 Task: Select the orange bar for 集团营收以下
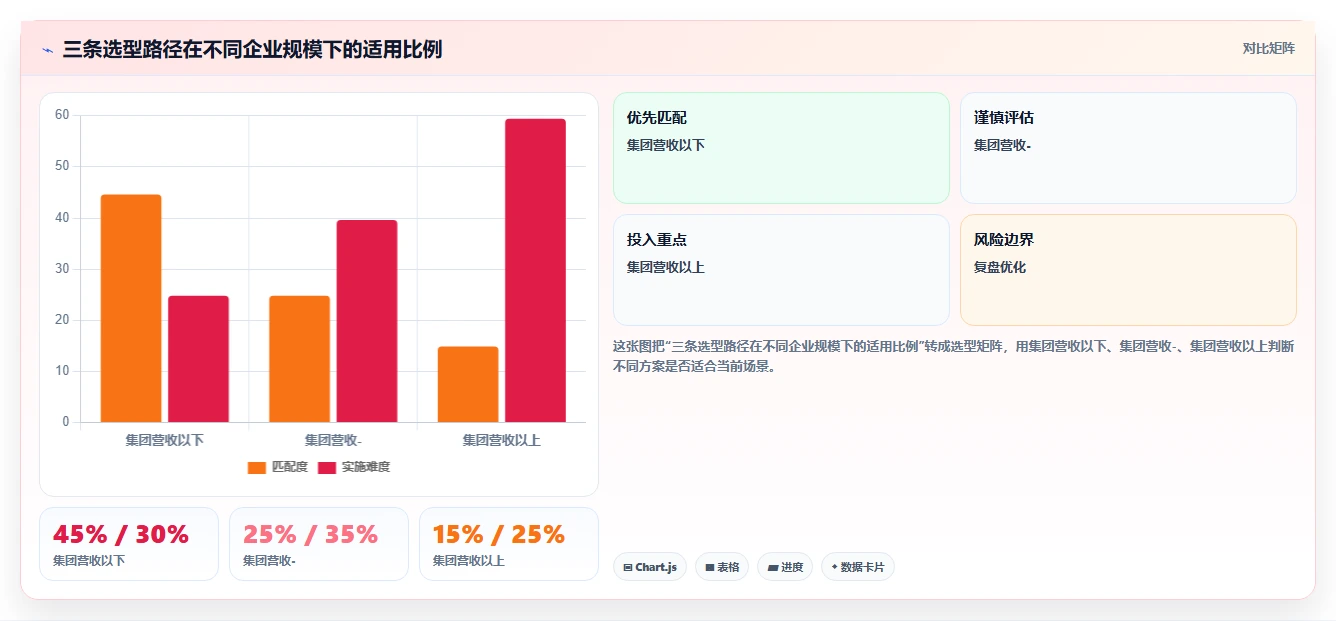coord(131,308)
